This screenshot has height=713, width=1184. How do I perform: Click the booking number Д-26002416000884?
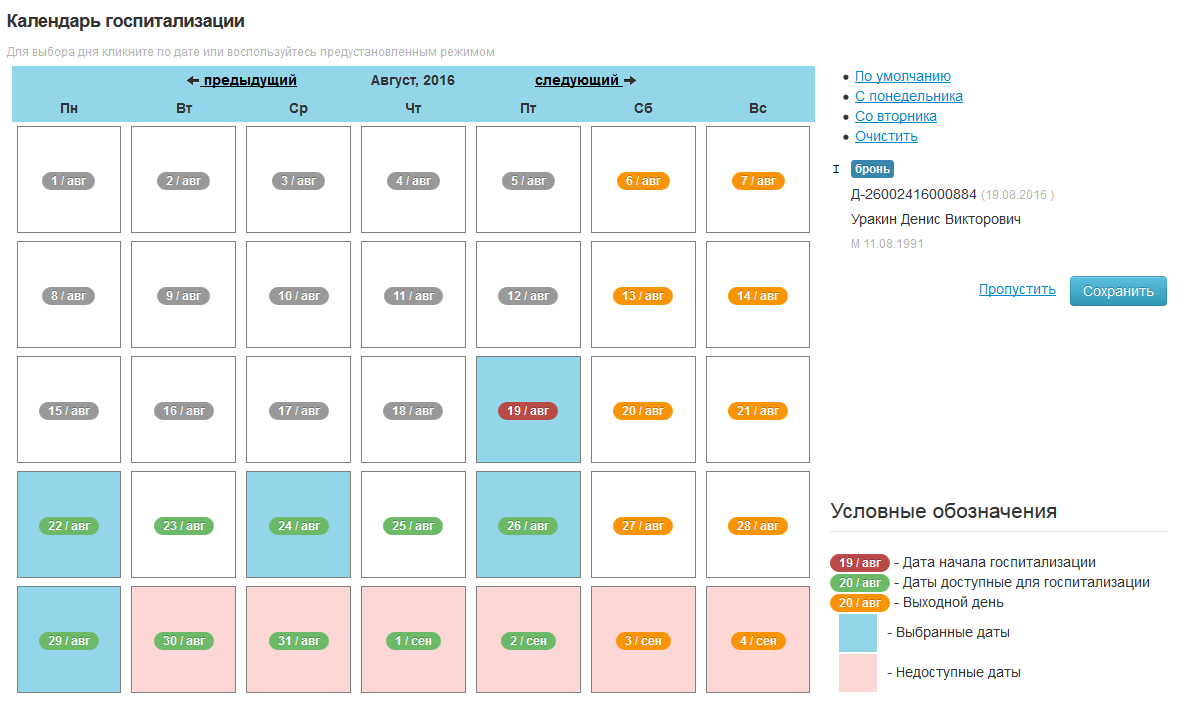pos(914,194)
